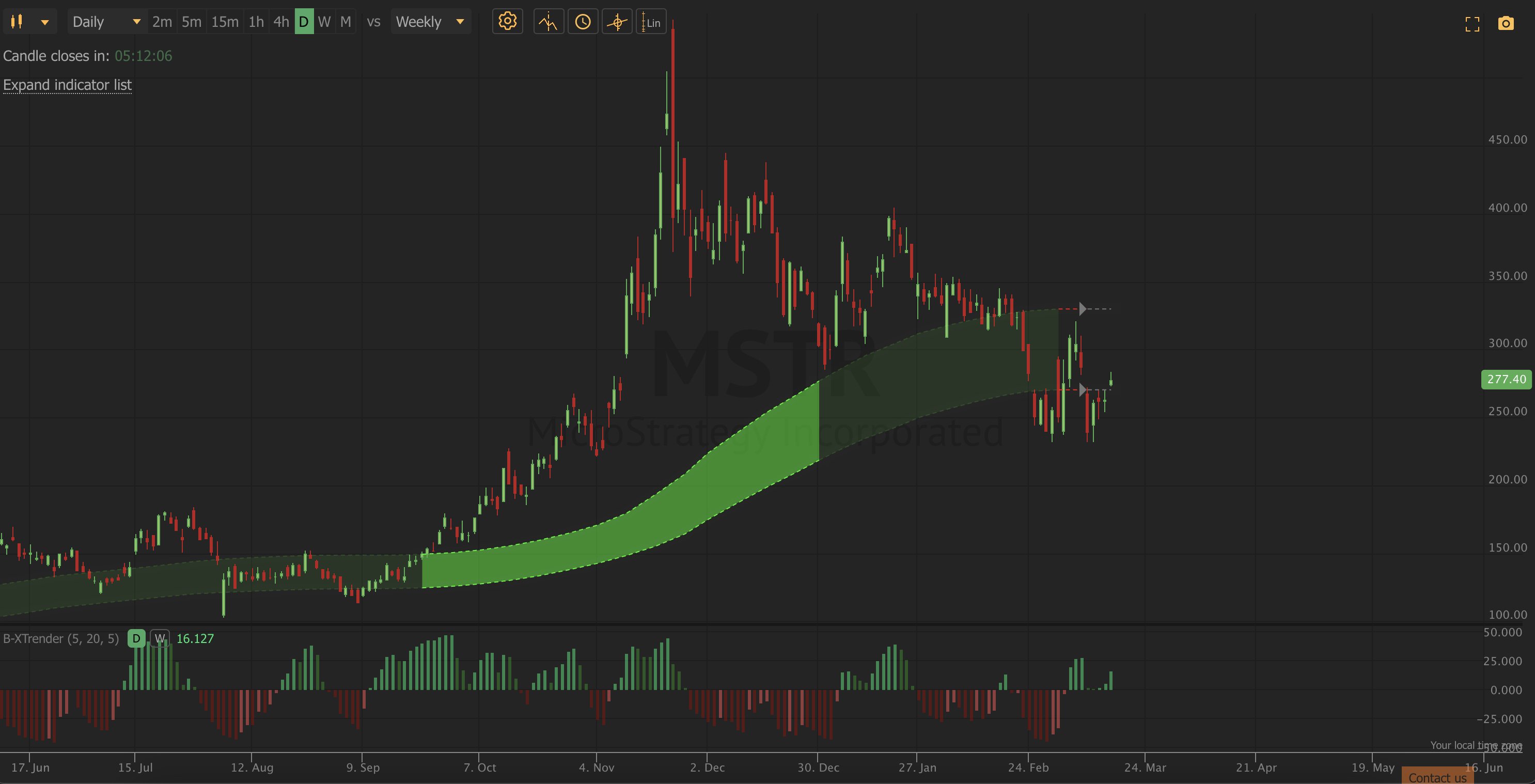Click the clock countdown icon
The width and height of the screenshot is (1535, 784).
583,22
